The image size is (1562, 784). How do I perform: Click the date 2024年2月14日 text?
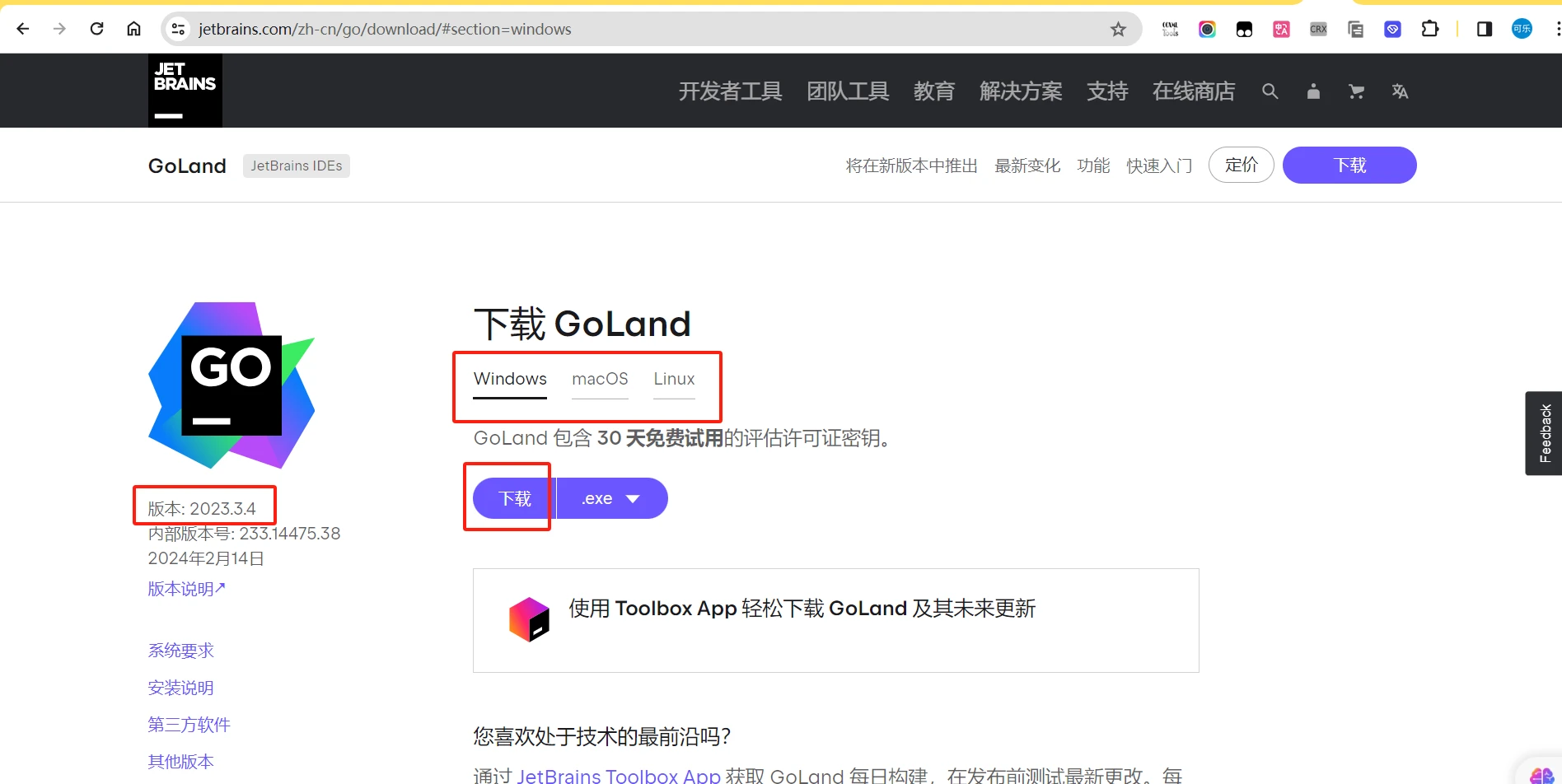pyautogui.click(x=206, y=558)
